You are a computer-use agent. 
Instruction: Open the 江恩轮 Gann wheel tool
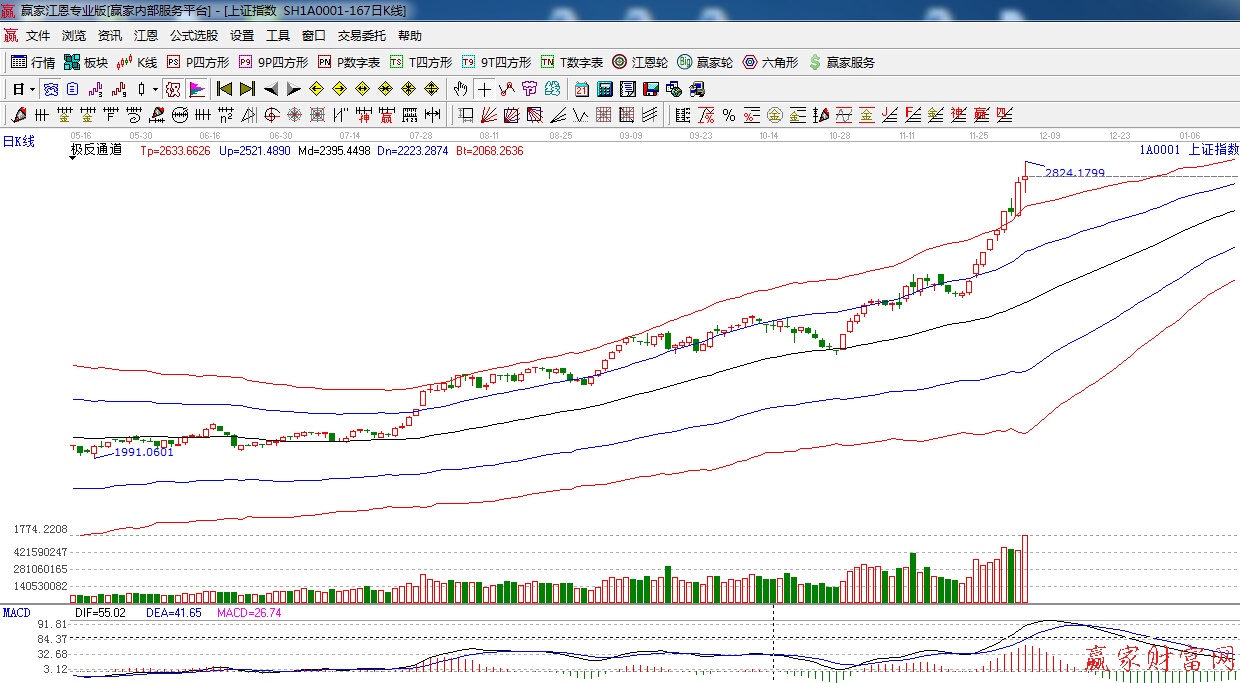640,62
